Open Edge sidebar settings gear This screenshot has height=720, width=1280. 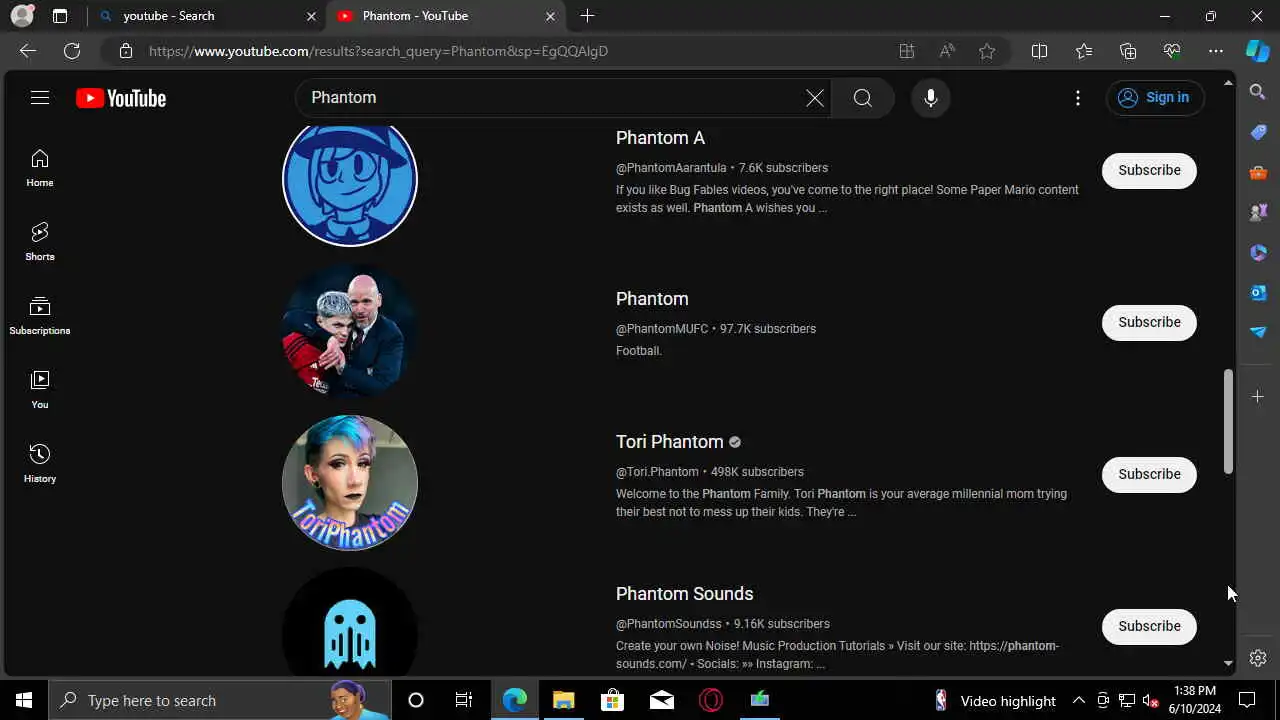click(1258, 658)
